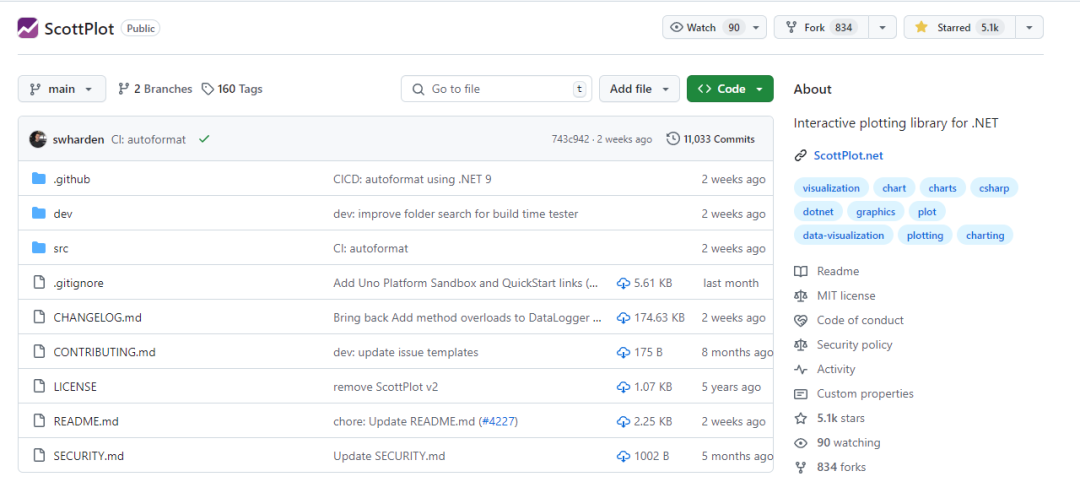
Task: Click the green CI checkmark status icon
Action: [x=204, y=139]
